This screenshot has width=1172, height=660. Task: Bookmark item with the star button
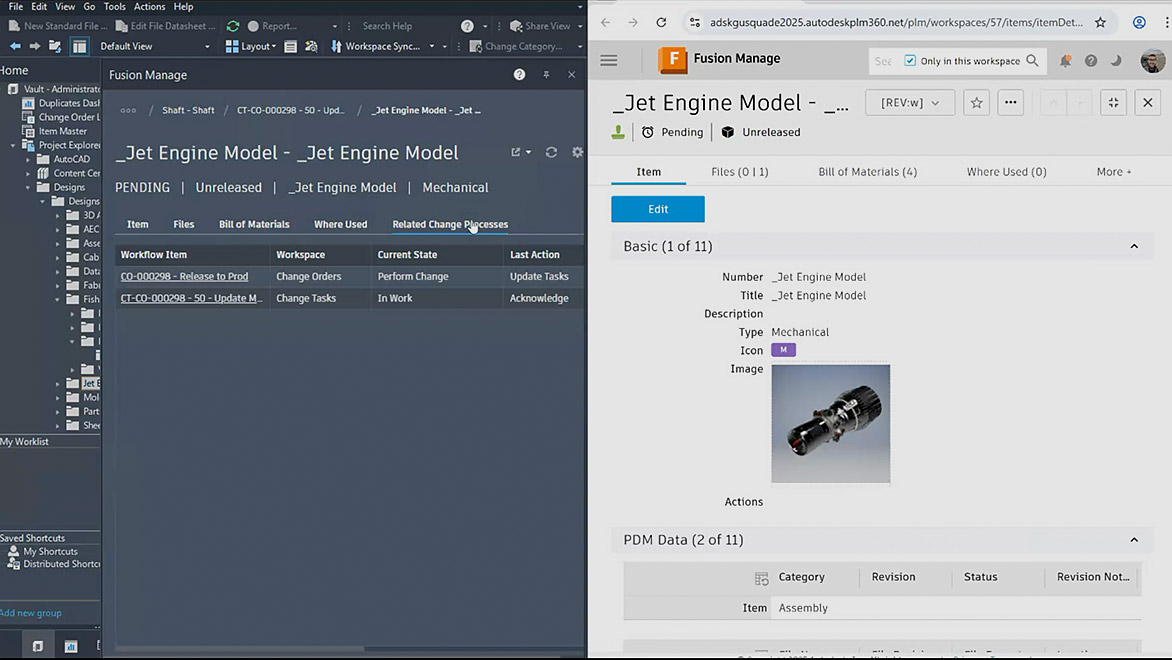[976, 103]
